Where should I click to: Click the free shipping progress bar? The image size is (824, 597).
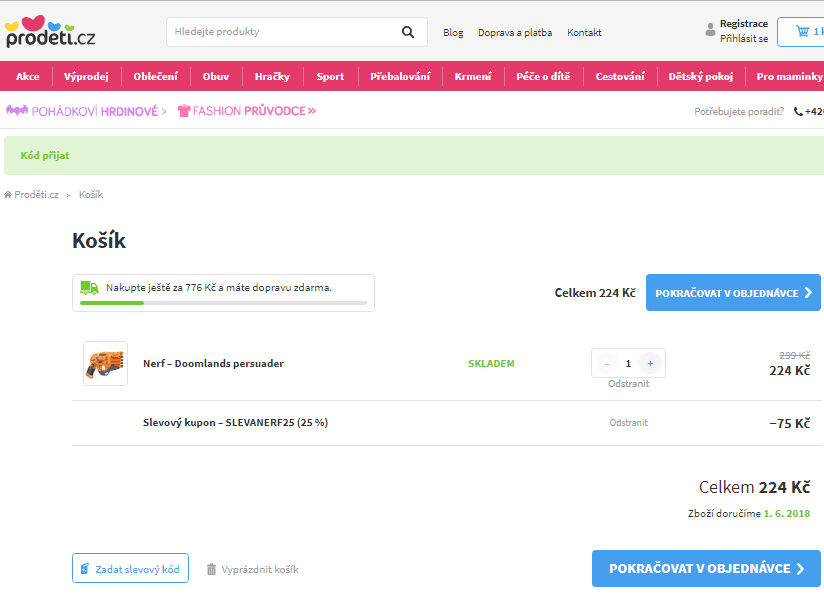pos(223,303)
